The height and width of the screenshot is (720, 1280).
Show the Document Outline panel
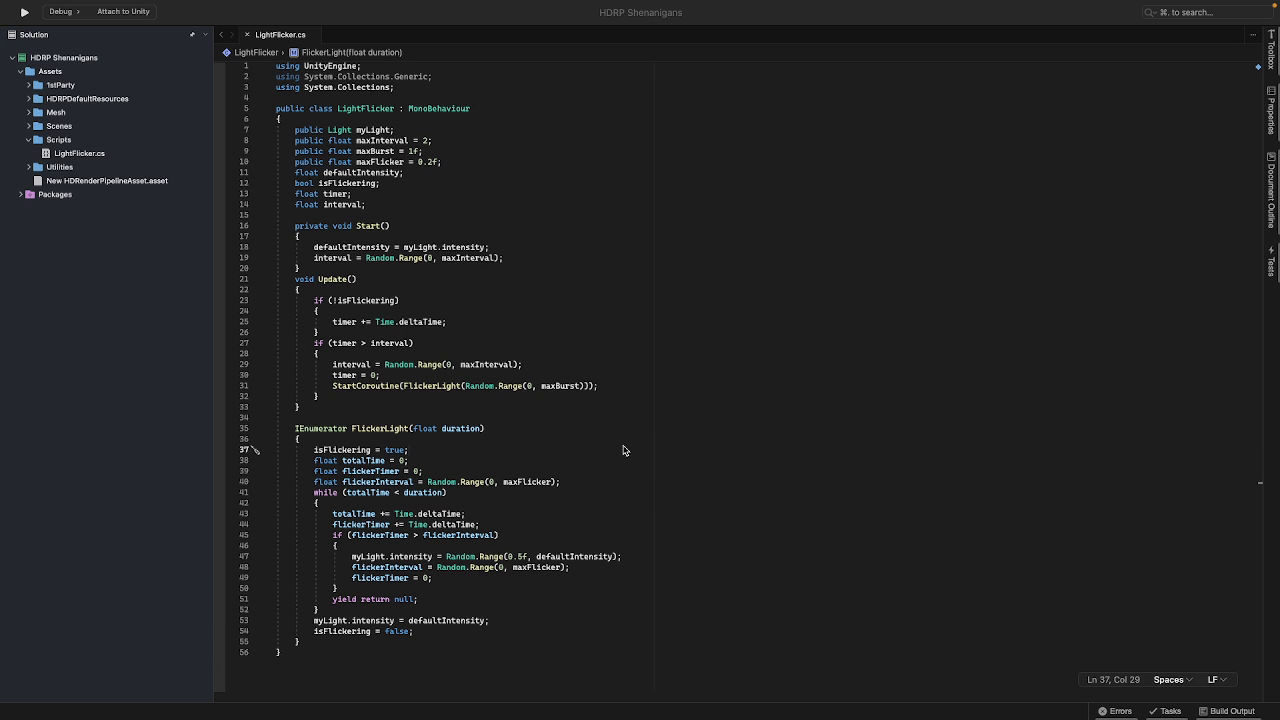[x=1271, y=190]
